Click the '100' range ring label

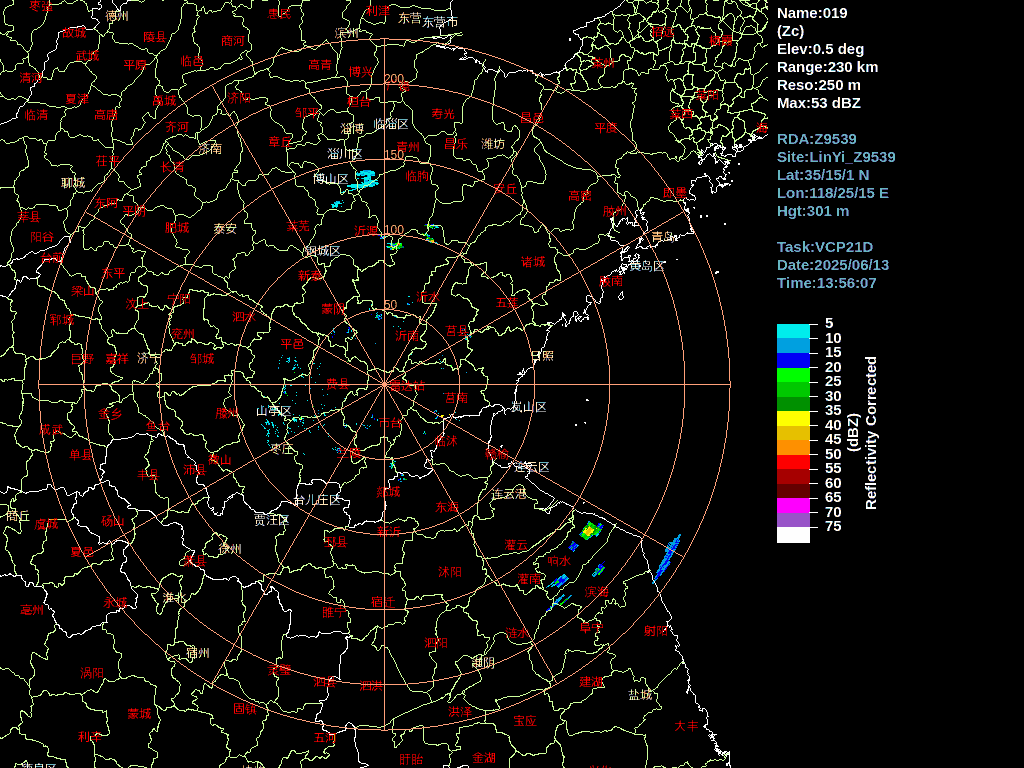[394, 230]
